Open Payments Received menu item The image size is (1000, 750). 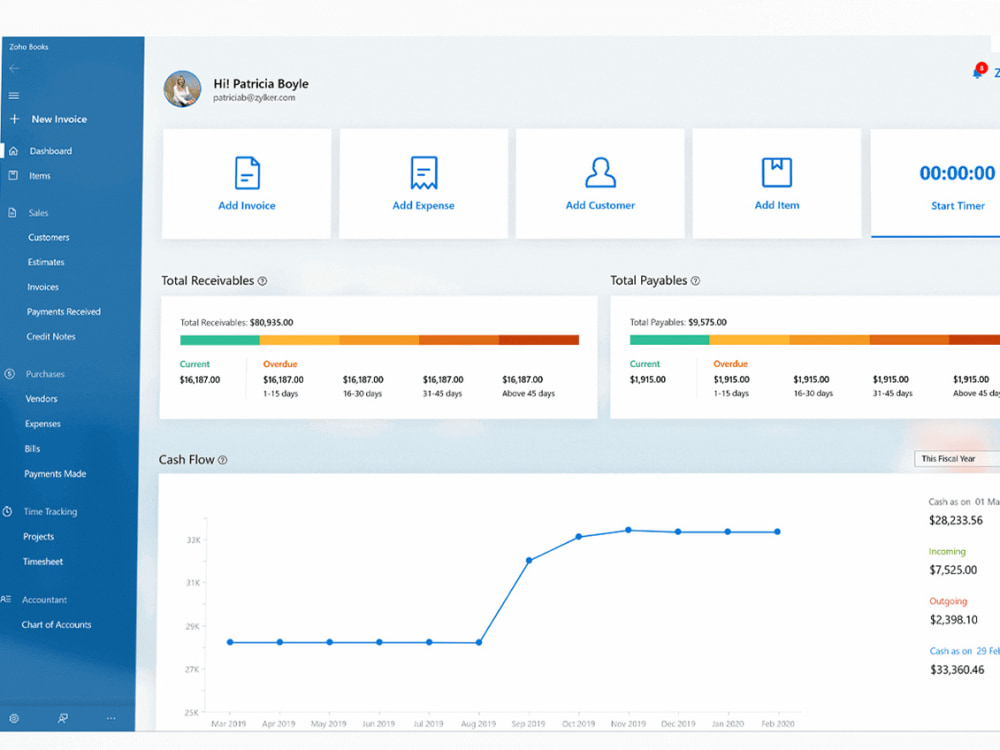(x=64, y=312)
